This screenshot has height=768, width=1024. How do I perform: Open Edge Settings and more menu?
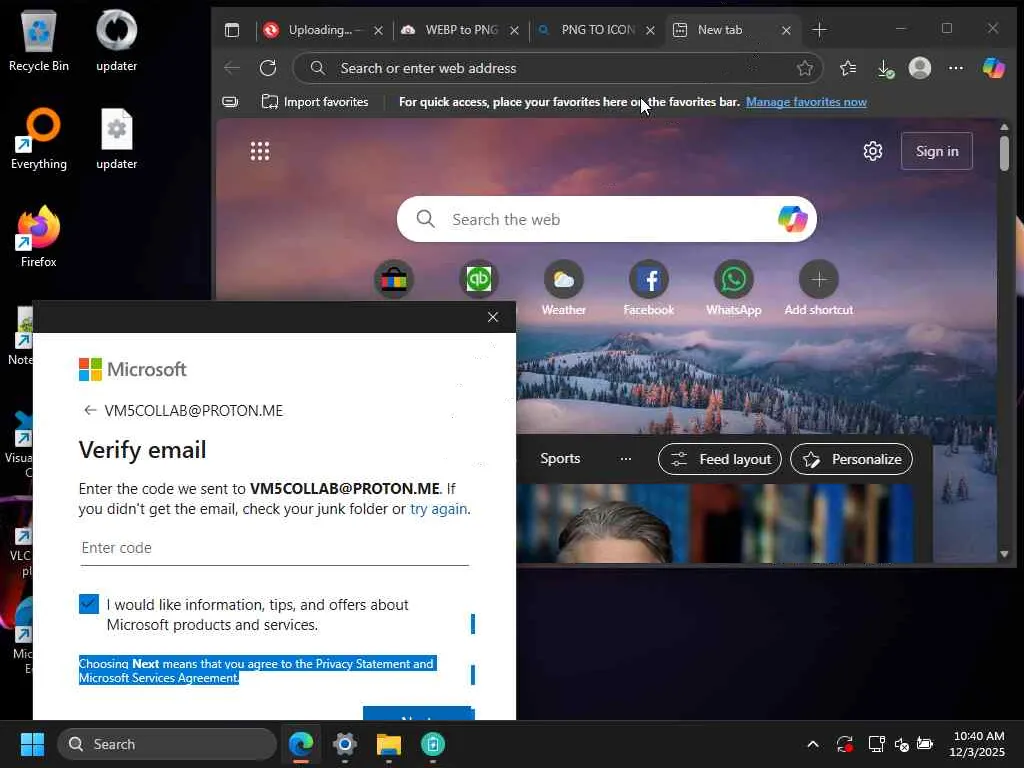pos(955,68)
